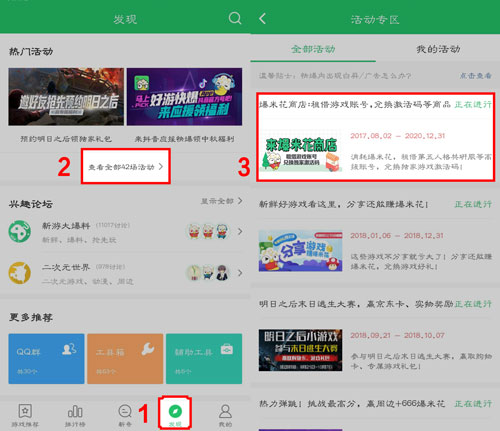The image size is (500, 431).
Task: View all 42 activities link
Action: tap(126, 166)
